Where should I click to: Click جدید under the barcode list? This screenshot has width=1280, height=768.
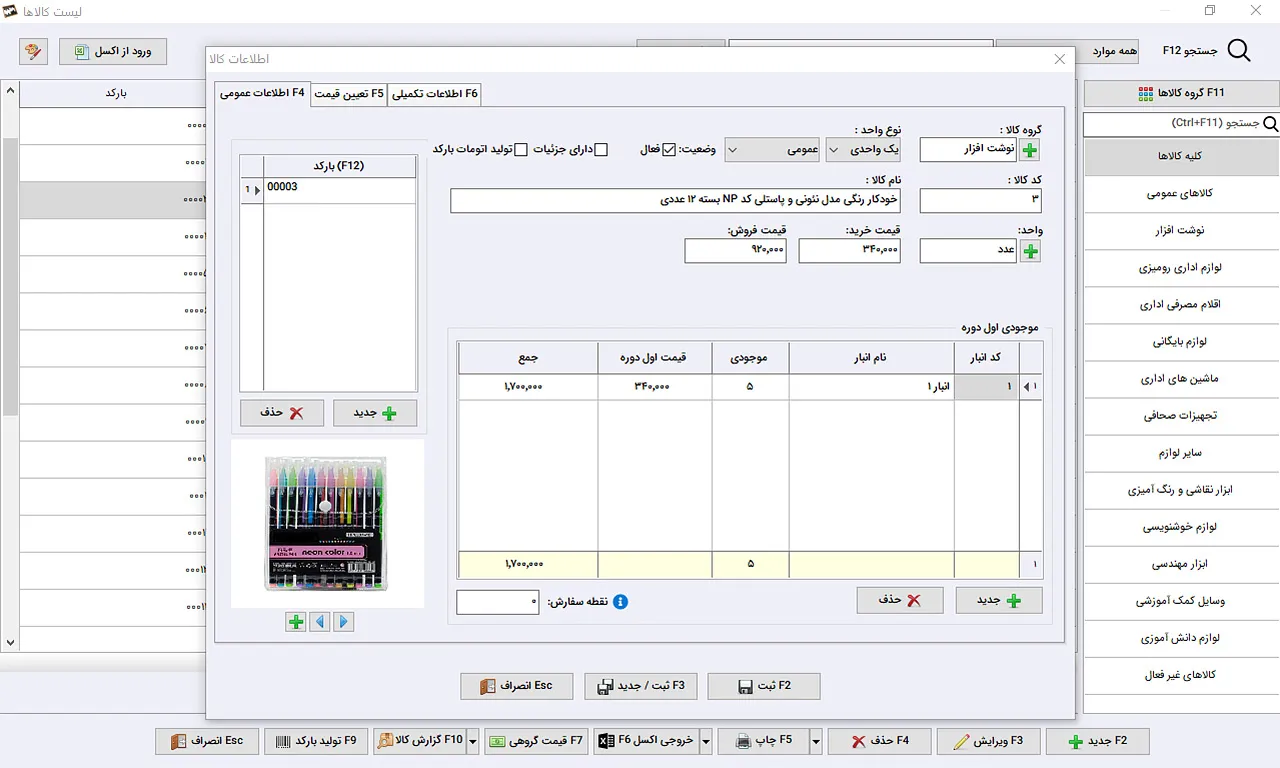(375, 413)
